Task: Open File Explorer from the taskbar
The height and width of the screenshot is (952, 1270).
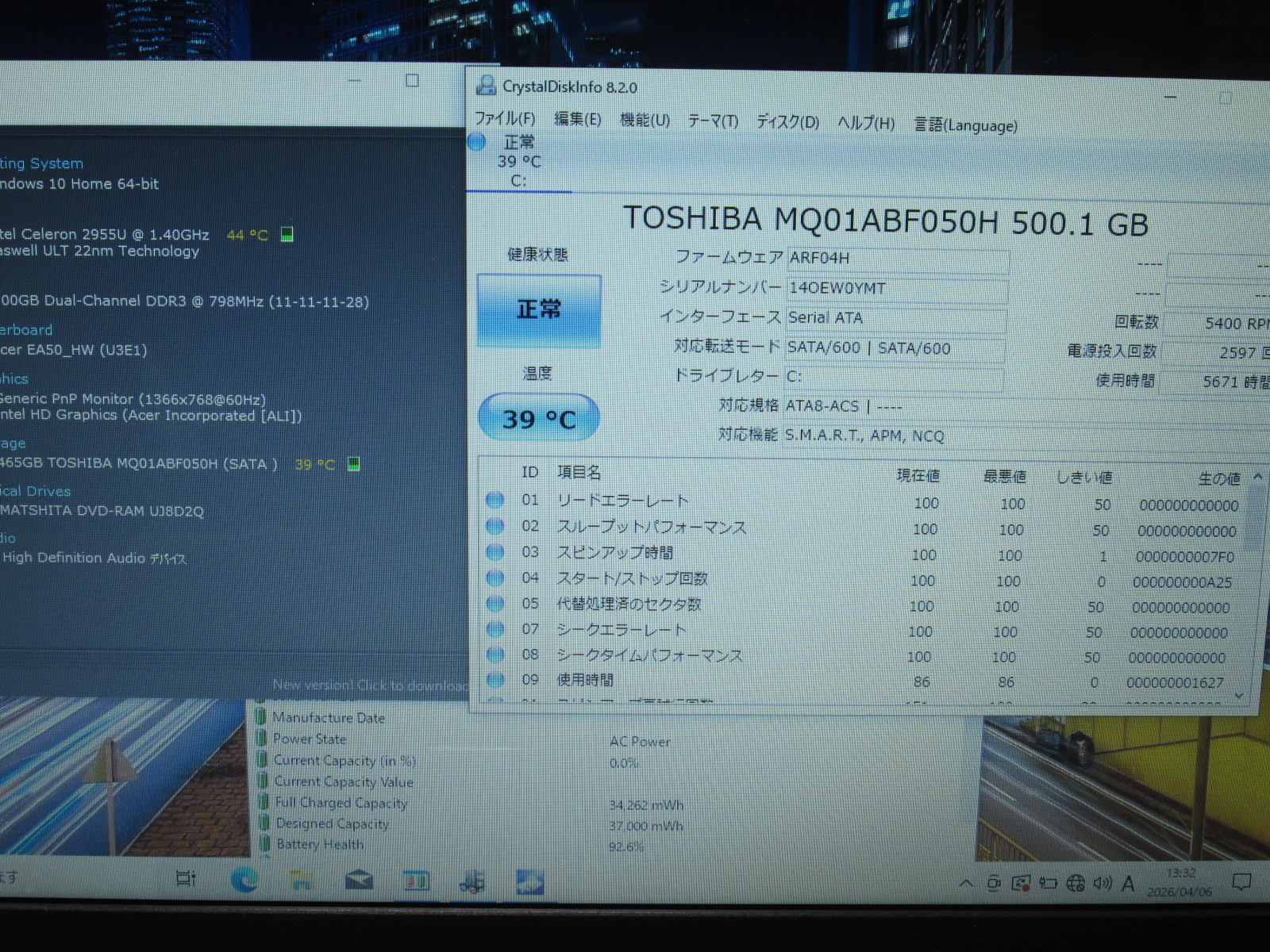Action: point(301,880)
